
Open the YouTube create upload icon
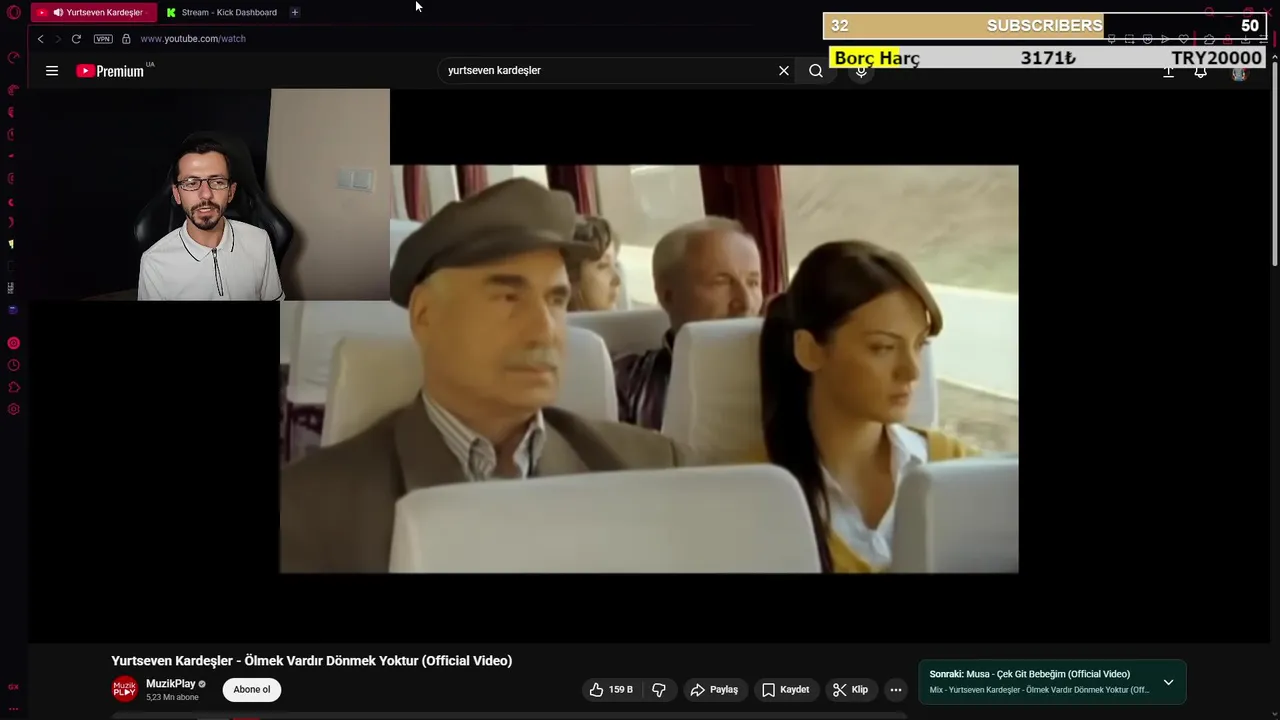(x=1168, y=72)
